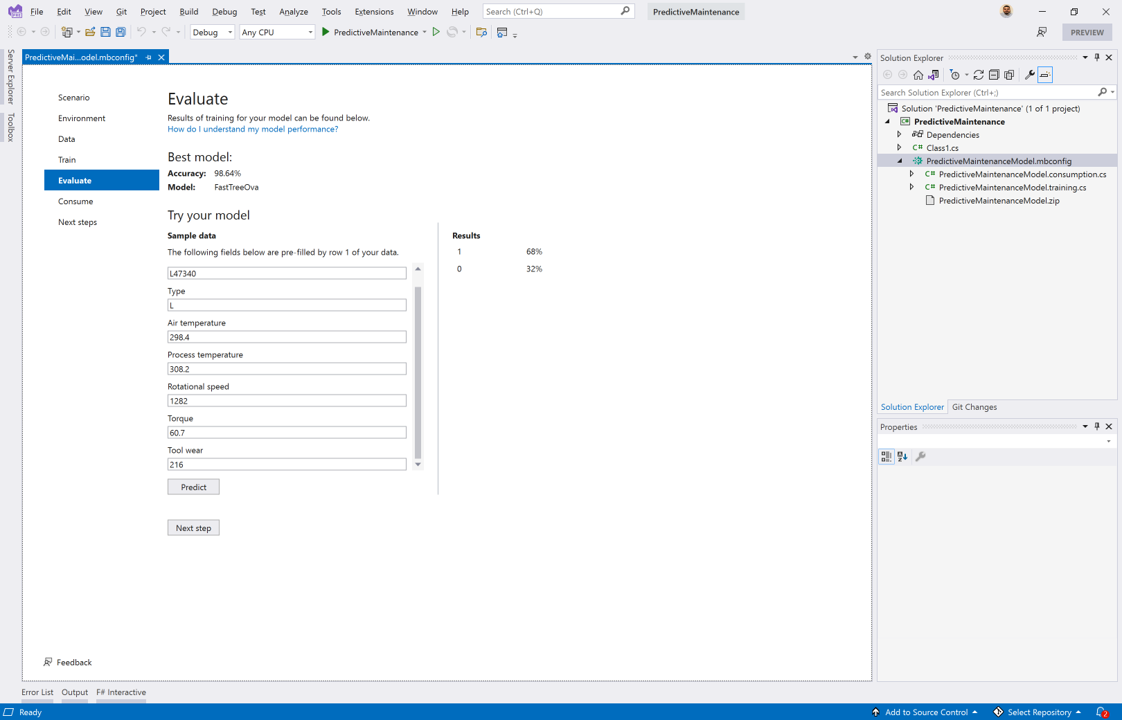Open Properties wrench icon in Solution Explorer
Image resolution: width=1122 pixels, height=720 pixels.
[x=1030, y=75]
